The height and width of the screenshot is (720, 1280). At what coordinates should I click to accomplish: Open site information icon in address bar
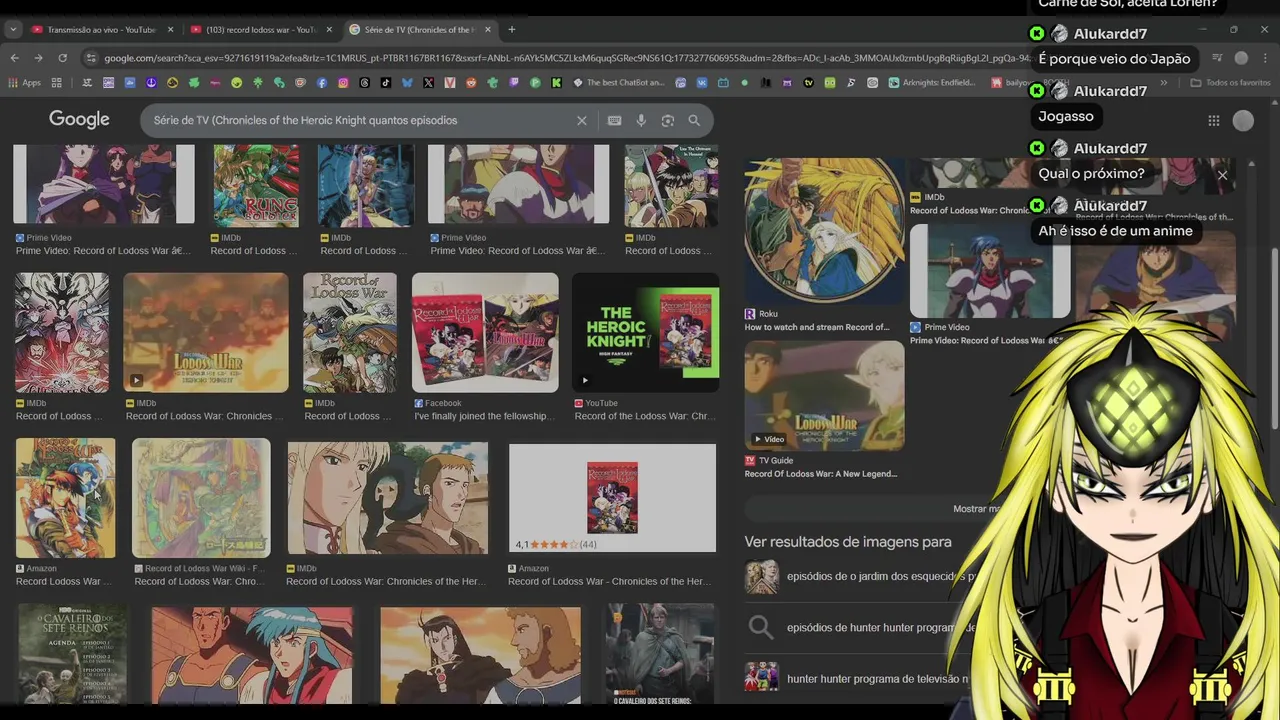(91, 58)
